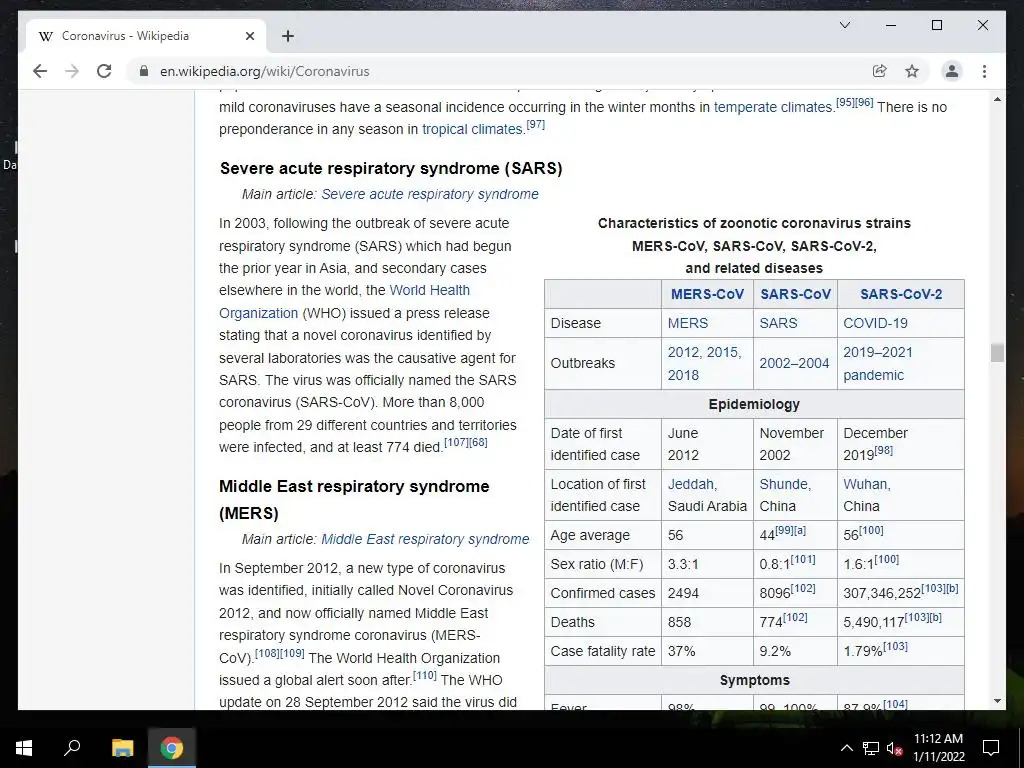This screenshot has width=1024, height=768.
Task: Click the Symptoms table section header
Action: pyautogui.click(x=754, y=680)
